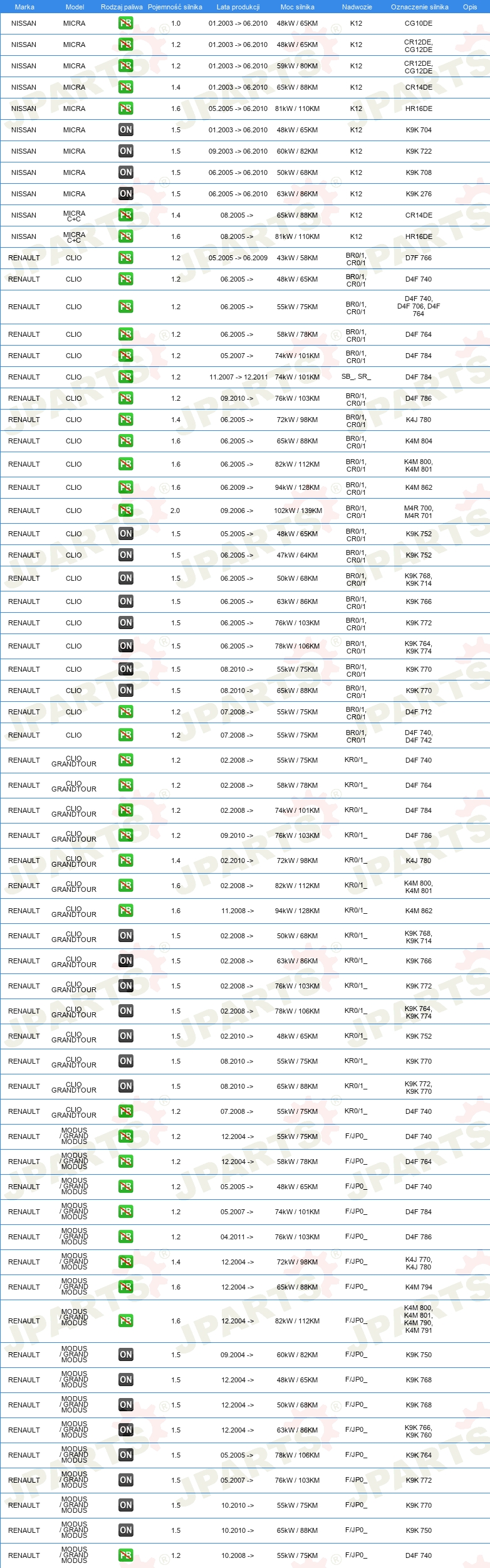Select the 11.2008 -> production date cell

(237, 911)
